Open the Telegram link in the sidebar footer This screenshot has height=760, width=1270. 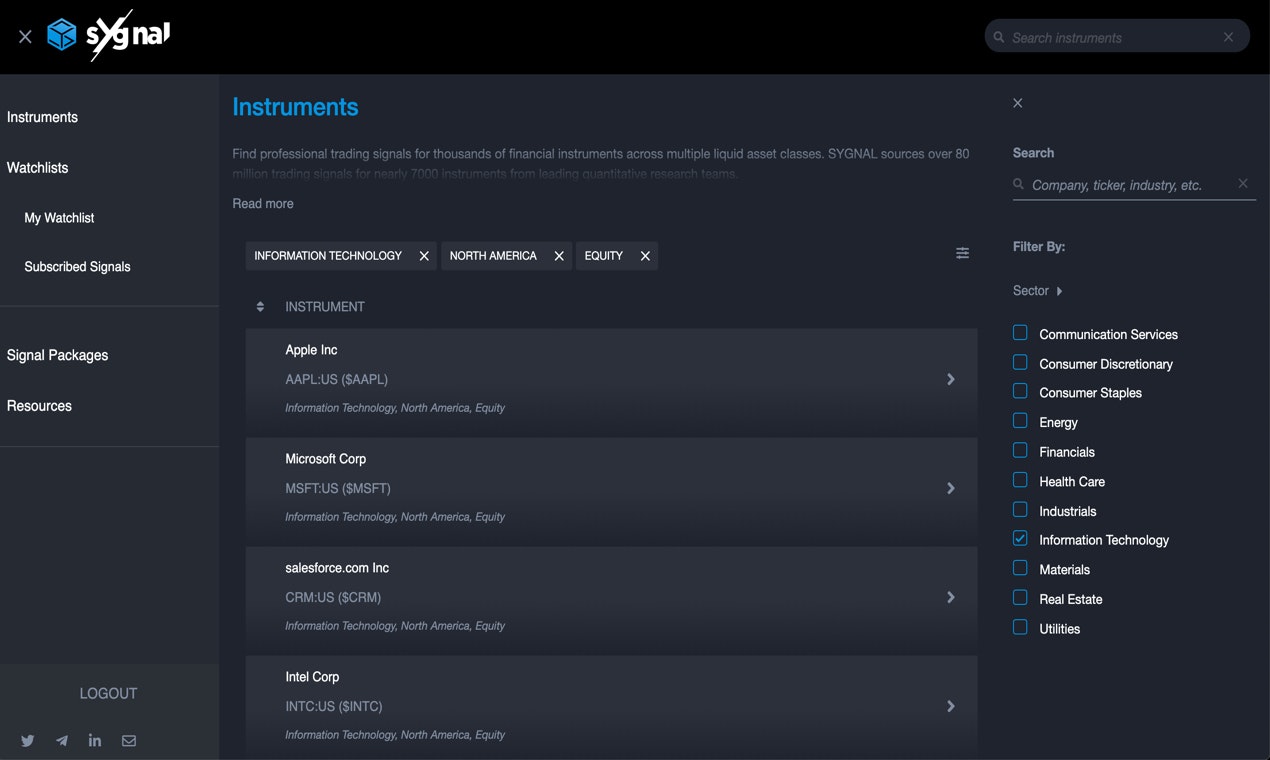62,741
